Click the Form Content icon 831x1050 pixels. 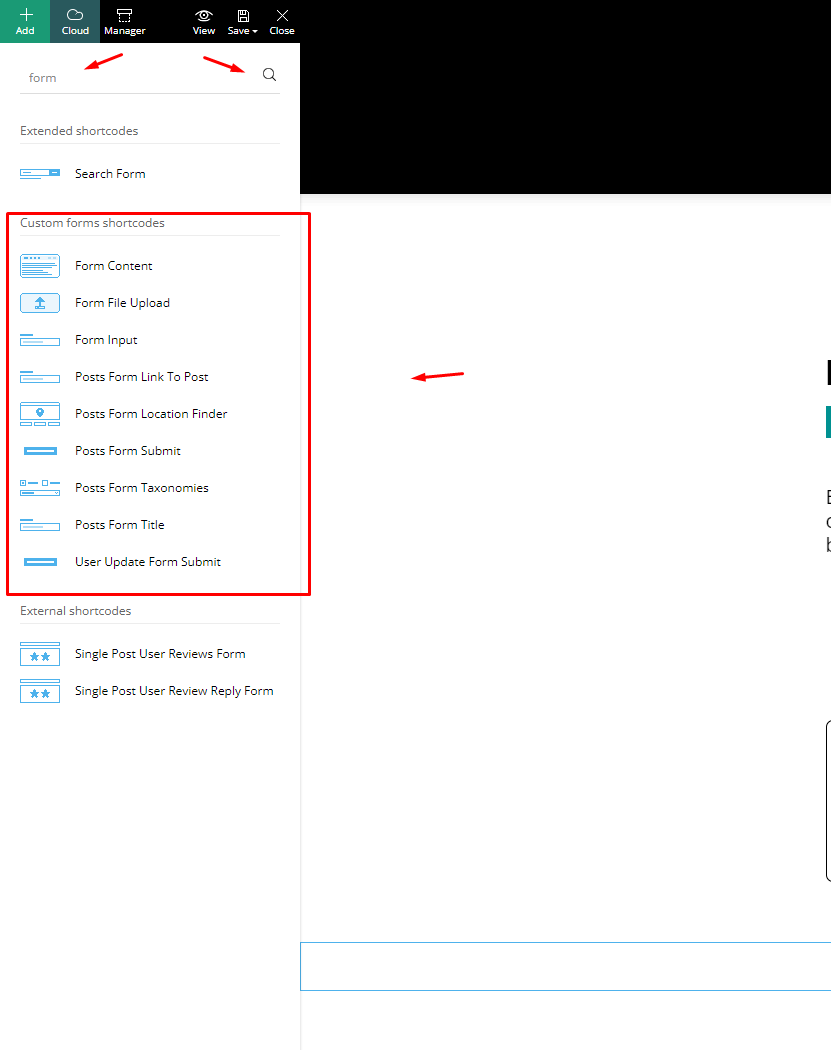coord(40,266)
